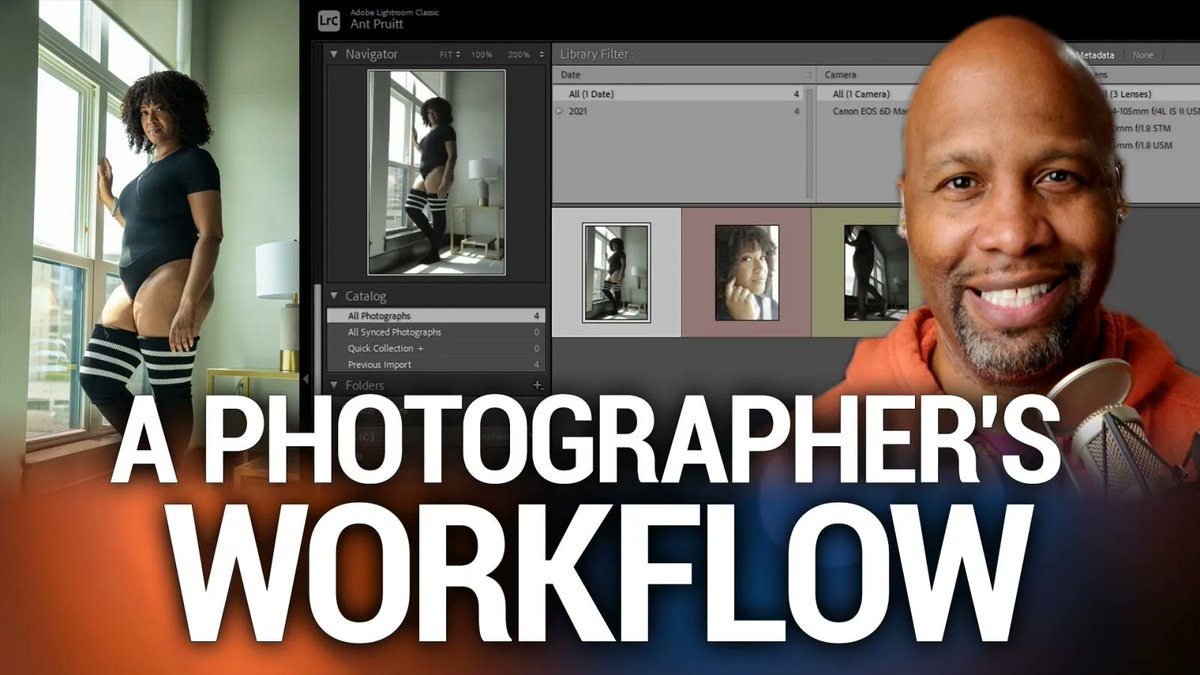The width and height of the screenshot is (1200, 675).
Task: Select the window-pose grid thumbnail
Action: point(617,272)
